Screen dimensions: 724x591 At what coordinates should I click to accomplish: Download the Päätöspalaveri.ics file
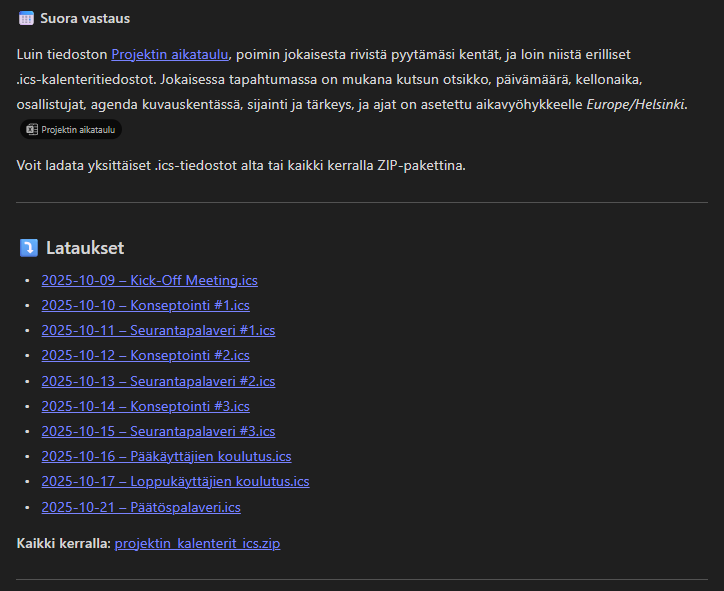click(141, 507)
